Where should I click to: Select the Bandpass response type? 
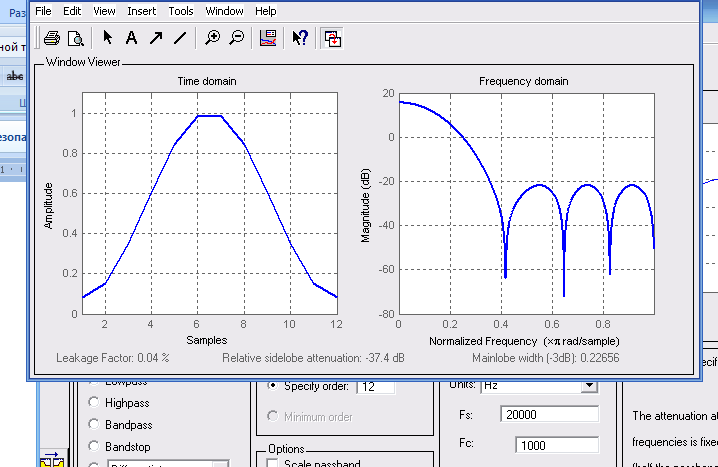[x=95, y=425]
